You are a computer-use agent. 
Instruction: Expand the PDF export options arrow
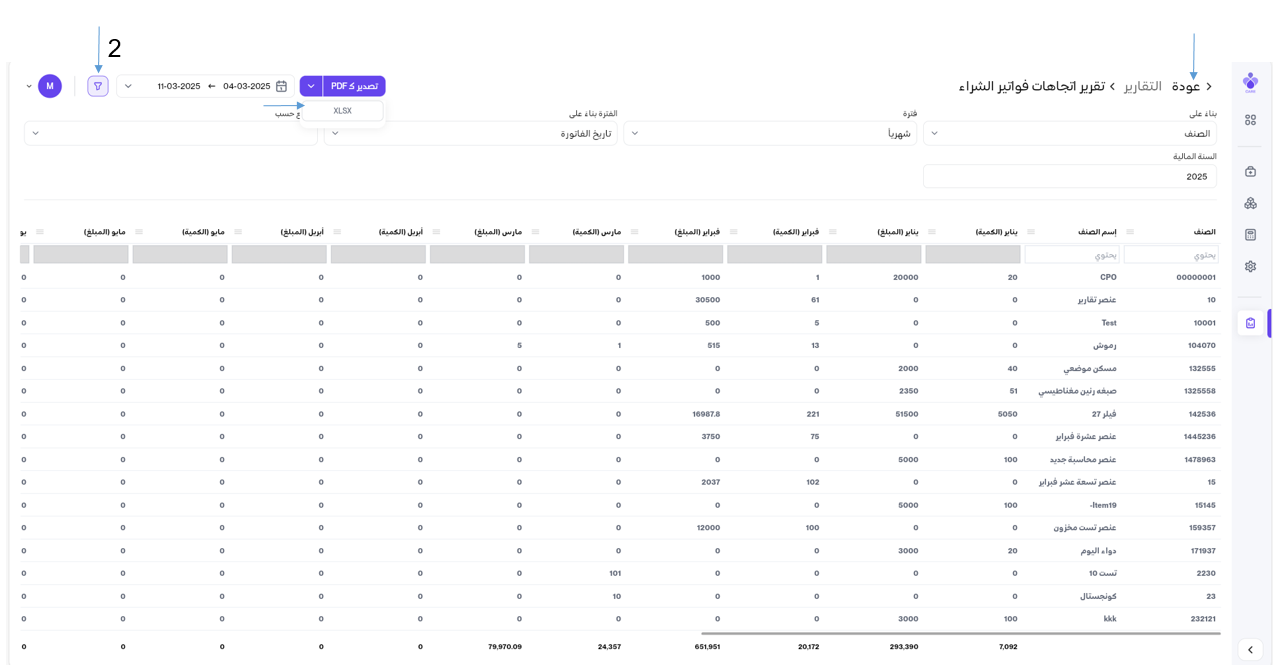click(x=311, y=86)
